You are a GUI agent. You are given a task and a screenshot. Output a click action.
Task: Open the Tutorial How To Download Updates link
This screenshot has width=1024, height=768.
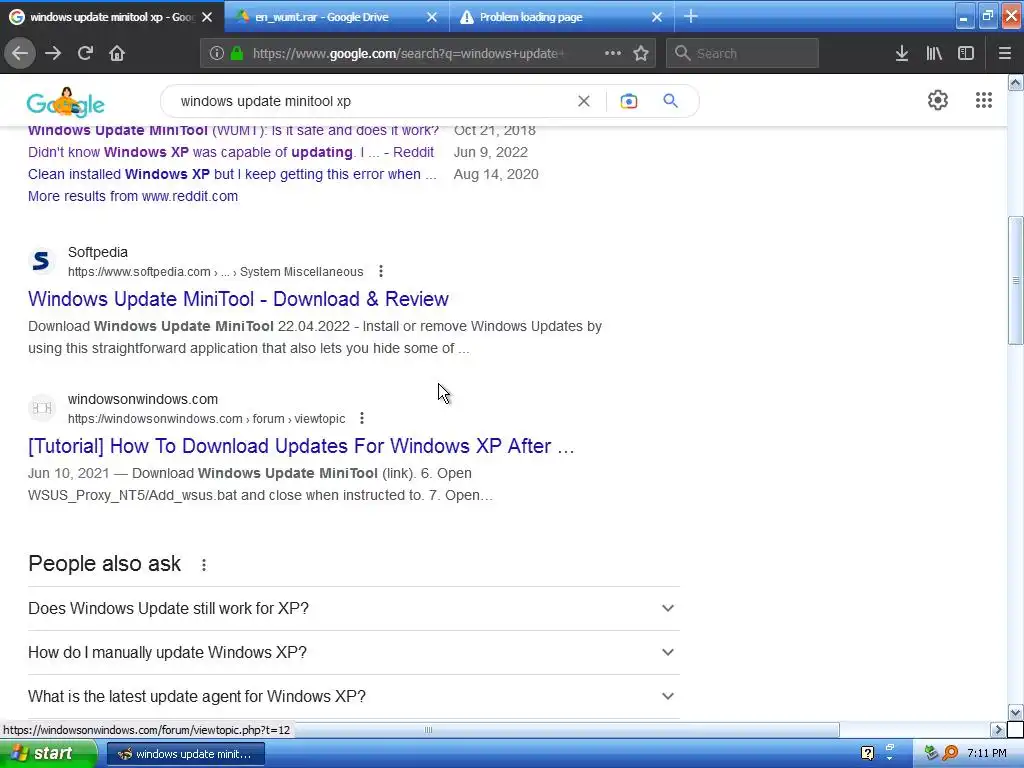click(x=301, y=445)
